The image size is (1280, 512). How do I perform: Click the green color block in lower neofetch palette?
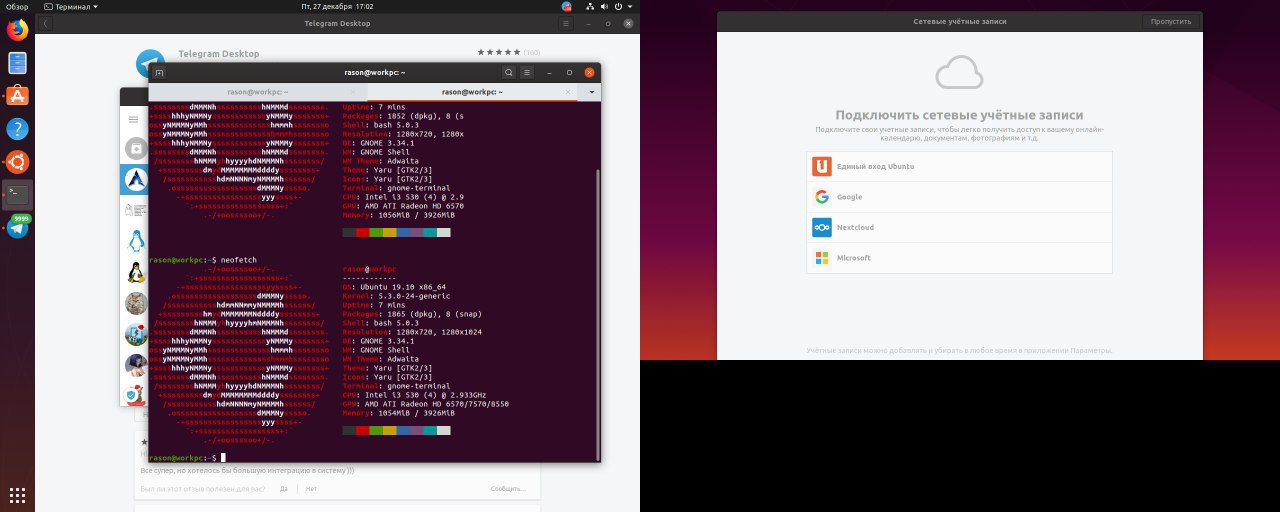[376, 430]
